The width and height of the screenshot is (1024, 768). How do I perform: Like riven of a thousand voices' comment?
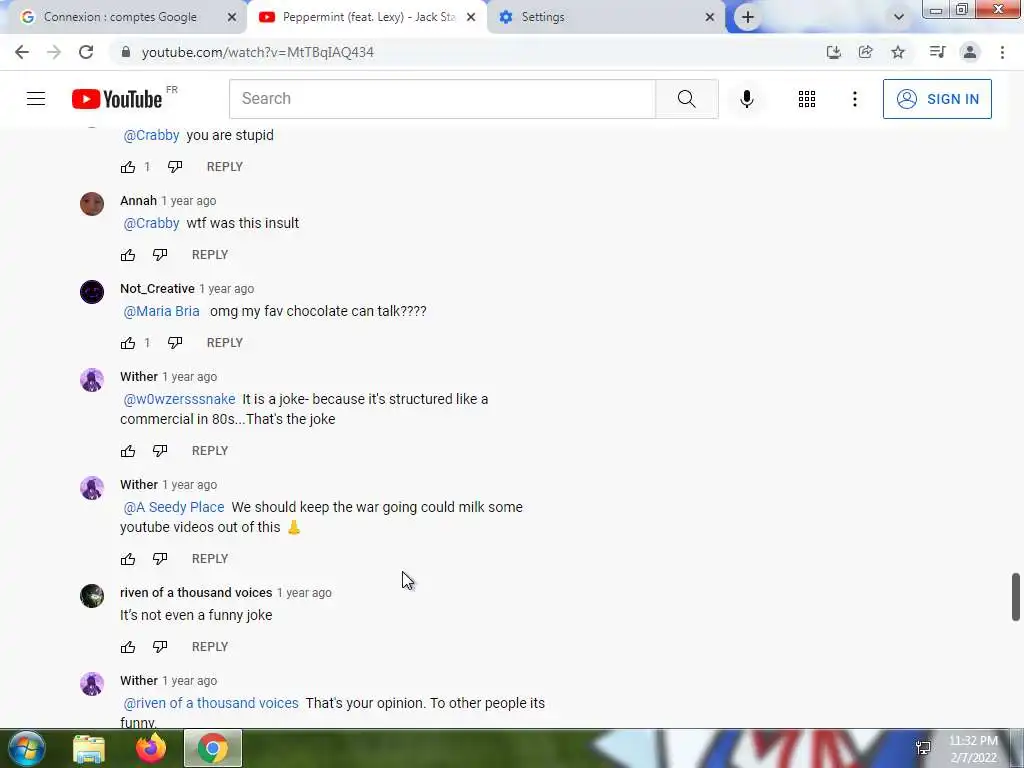coord(128,647)
